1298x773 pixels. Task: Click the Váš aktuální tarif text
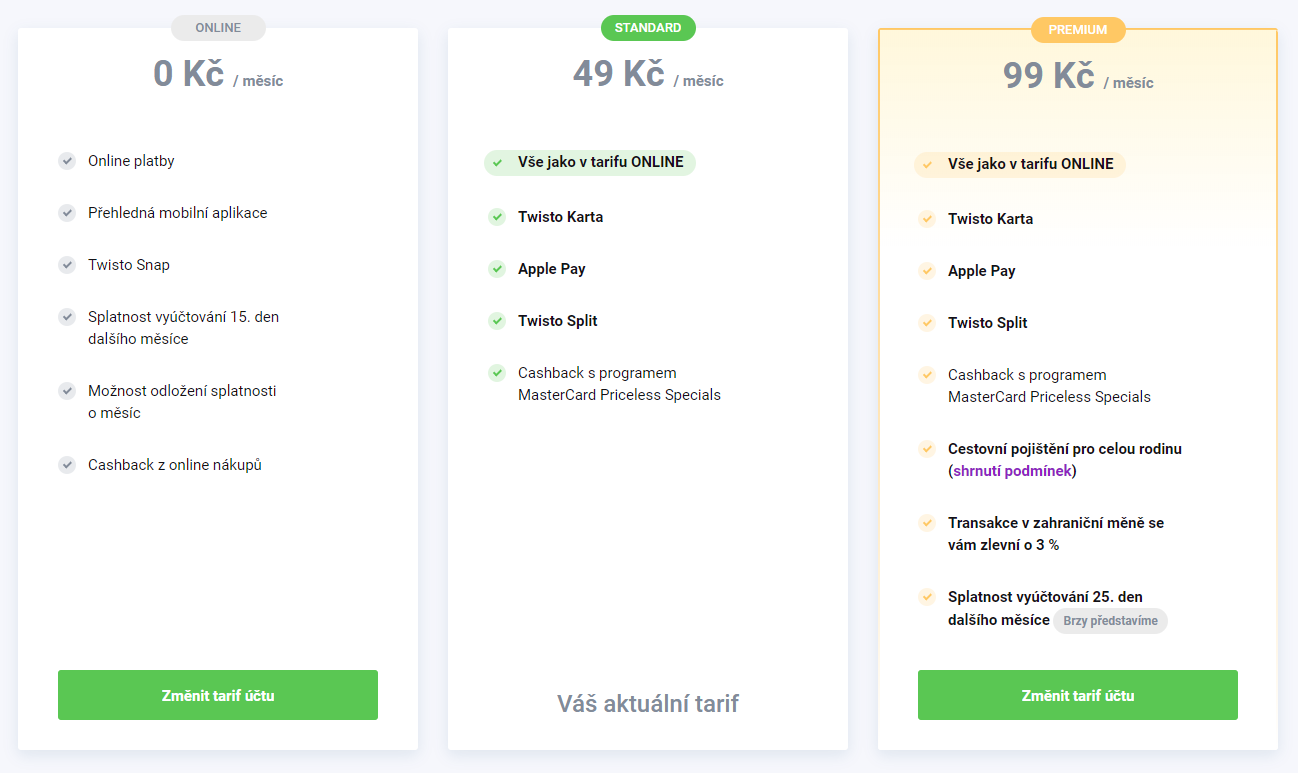[648, 703]
